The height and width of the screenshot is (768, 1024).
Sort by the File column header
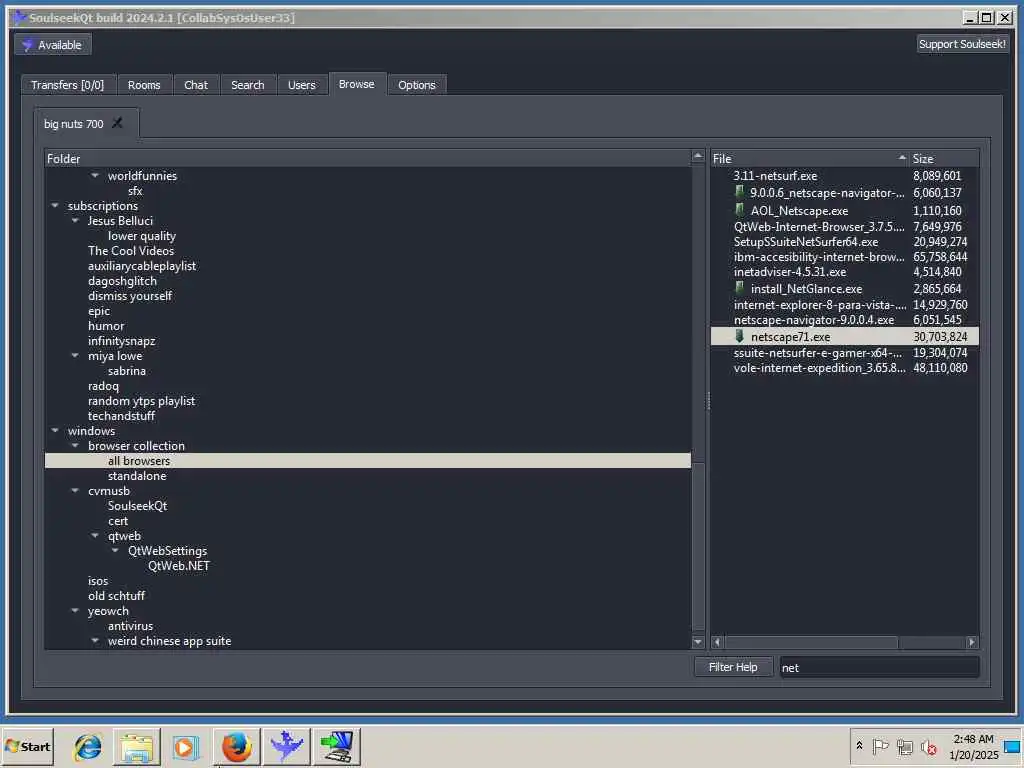[810, 159]
